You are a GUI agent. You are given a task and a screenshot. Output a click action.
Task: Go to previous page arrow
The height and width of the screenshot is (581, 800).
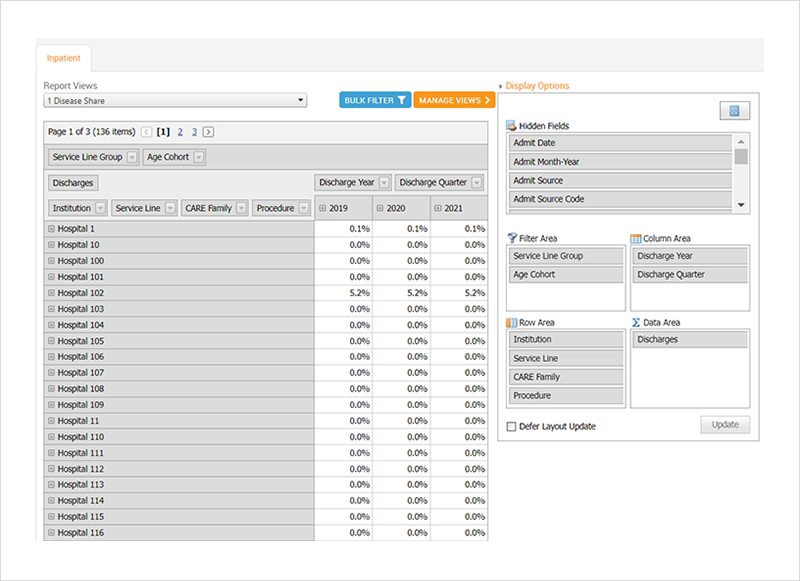(x=146, y=132)
